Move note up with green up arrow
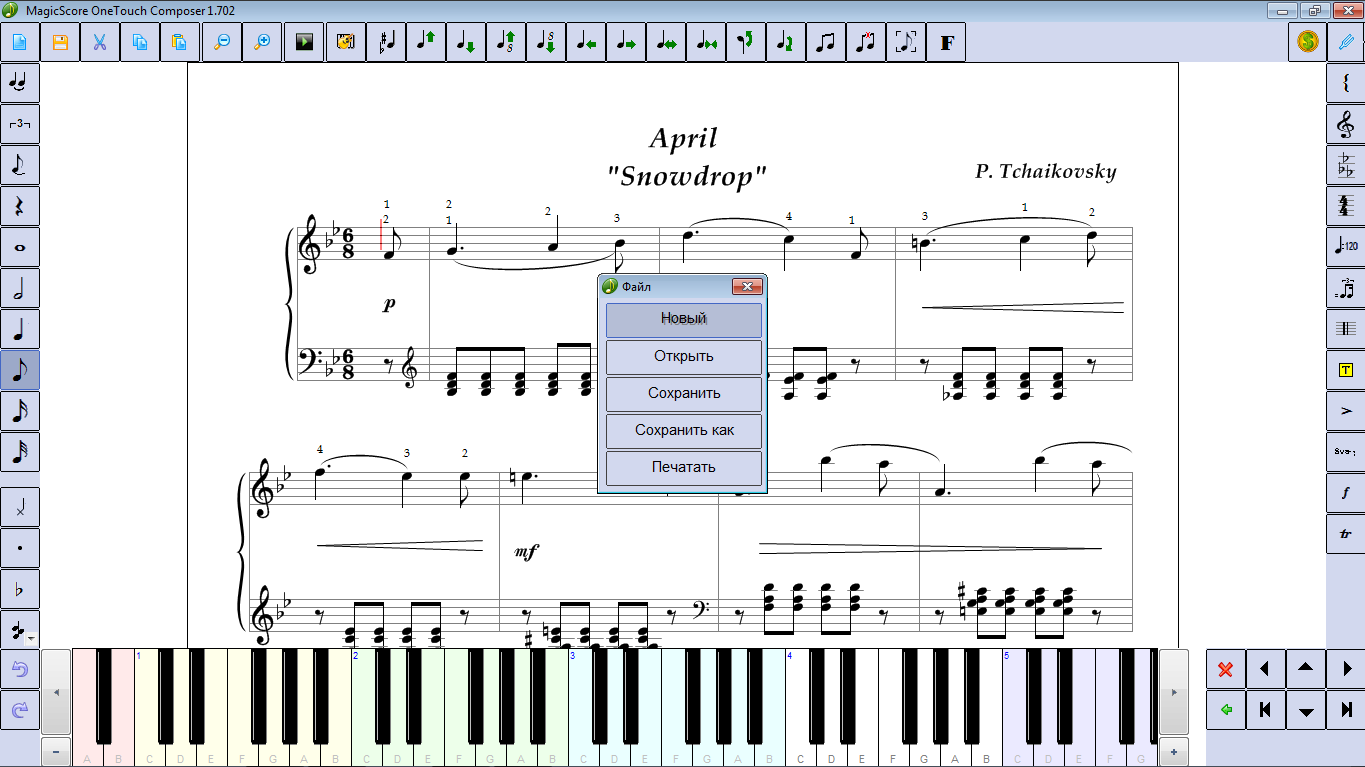The width and height of the screenshot is (1365, 767). [426, 43]
